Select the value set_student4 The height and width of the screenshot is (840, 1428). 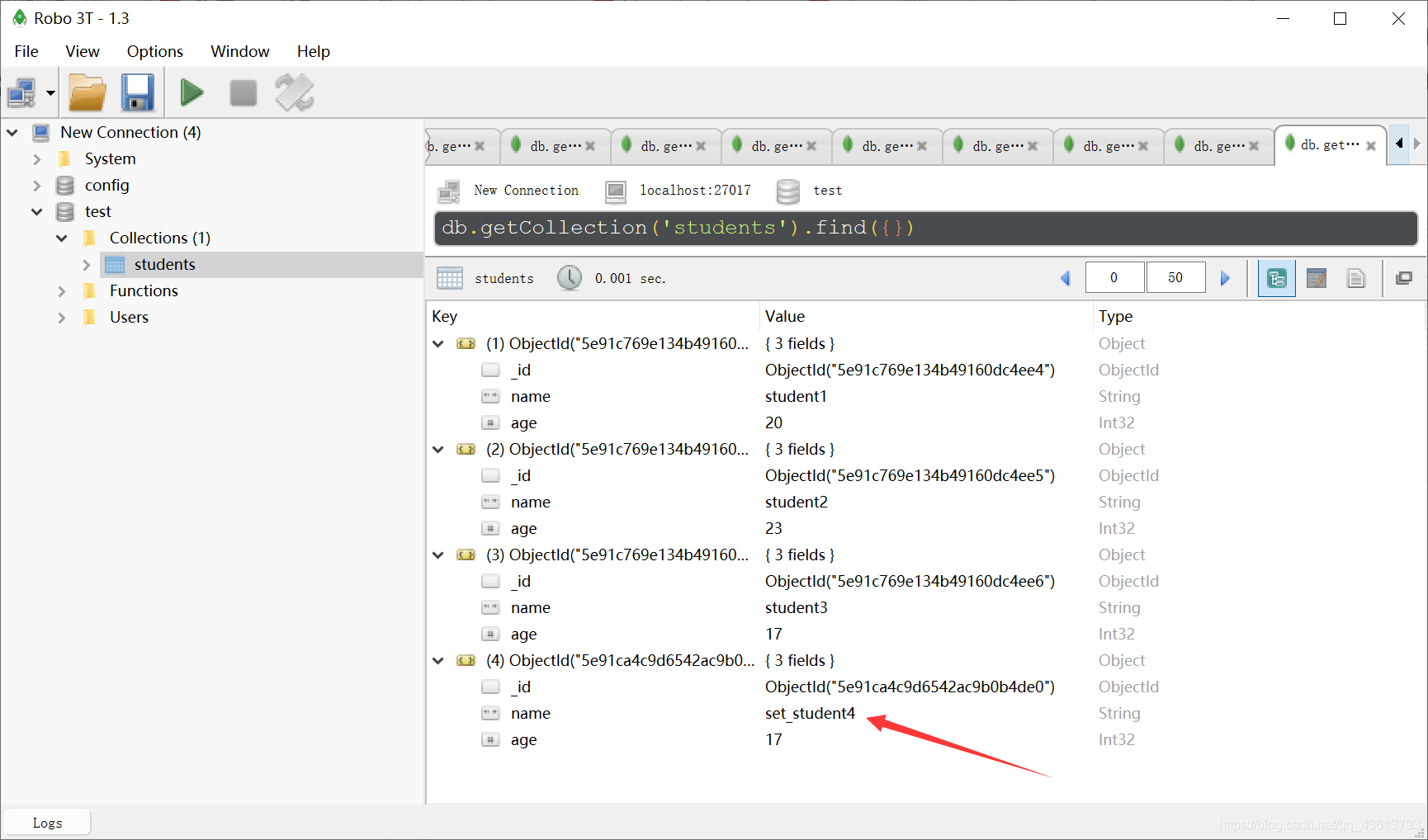tap(810, 713)
